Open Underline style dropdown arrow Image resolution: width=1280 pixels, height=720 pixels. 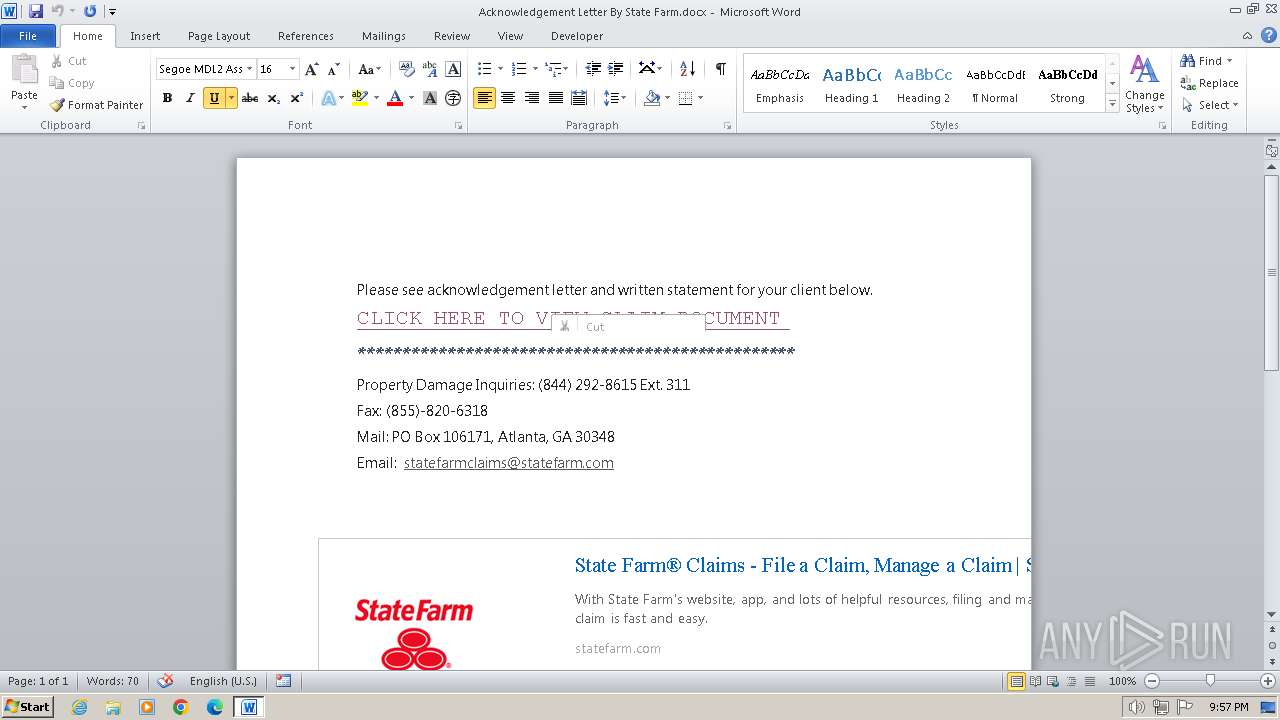231,98
